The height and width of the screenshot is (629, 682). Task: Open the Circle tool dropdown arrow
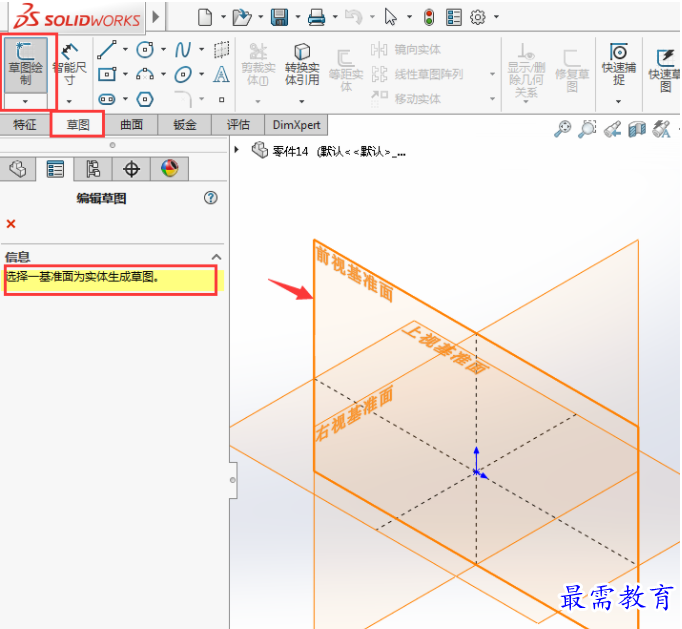[x=164, y=50]
